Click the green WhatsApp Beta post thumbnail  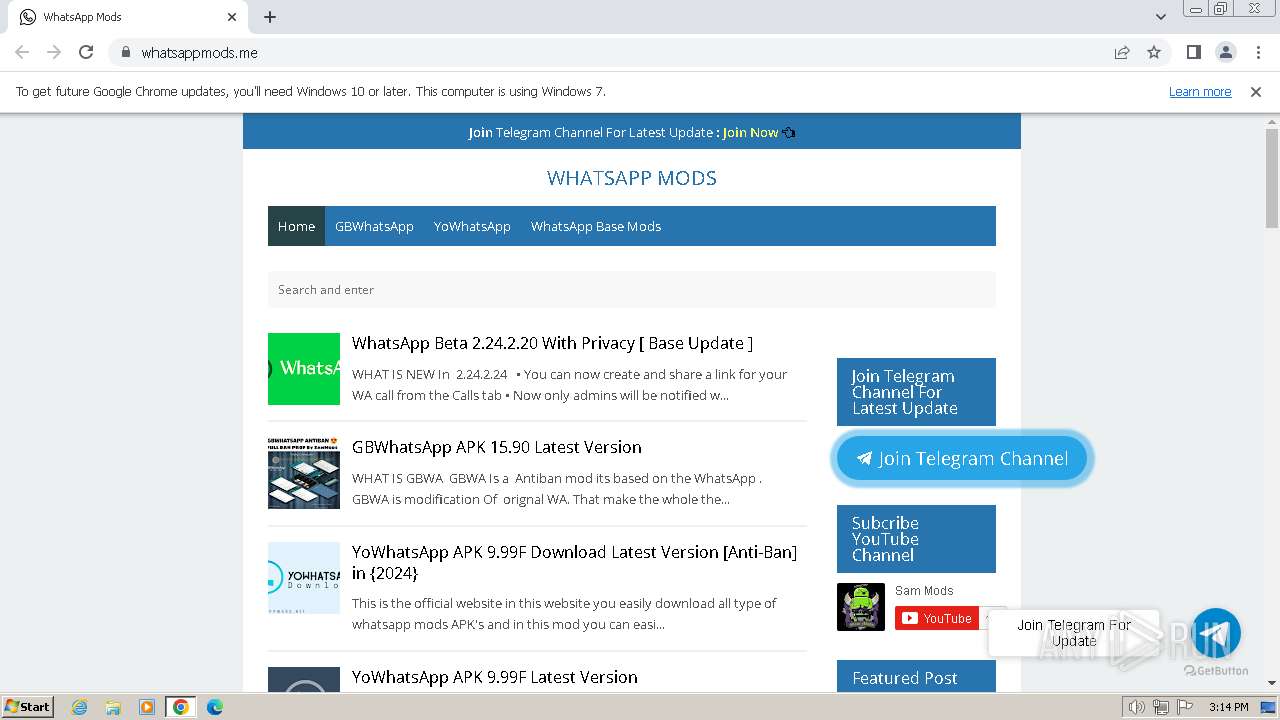(304, 369)
